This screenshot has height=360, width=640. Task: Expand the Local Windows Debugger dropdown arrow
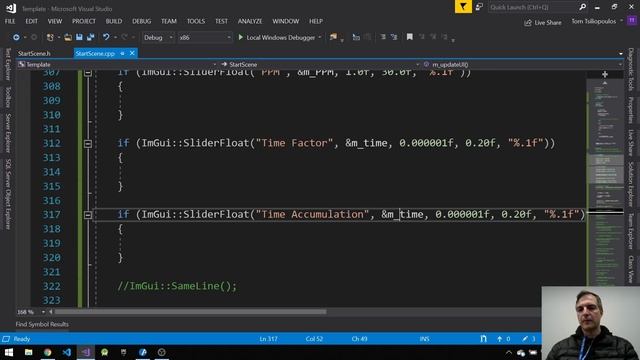pos(320,38)
